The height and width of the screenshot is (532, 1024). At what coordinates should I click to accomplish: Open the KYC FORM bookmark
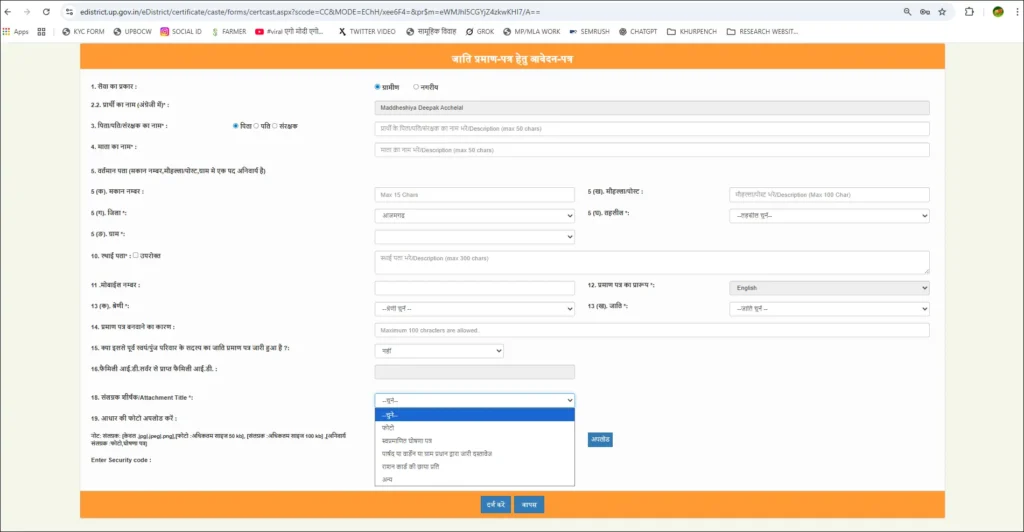pos(83,31)
